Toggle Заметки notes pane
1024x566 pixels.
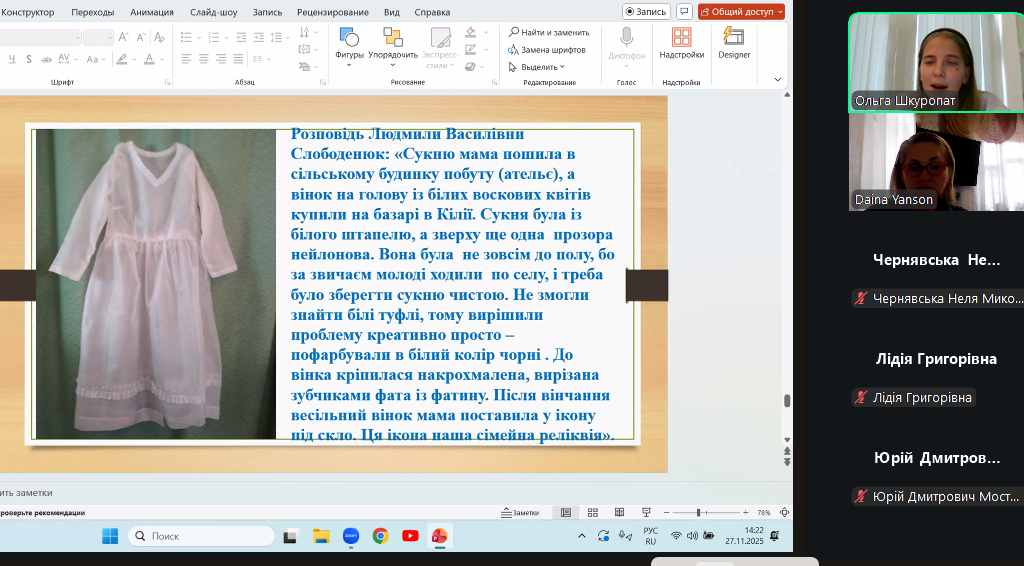coord(519,512)
